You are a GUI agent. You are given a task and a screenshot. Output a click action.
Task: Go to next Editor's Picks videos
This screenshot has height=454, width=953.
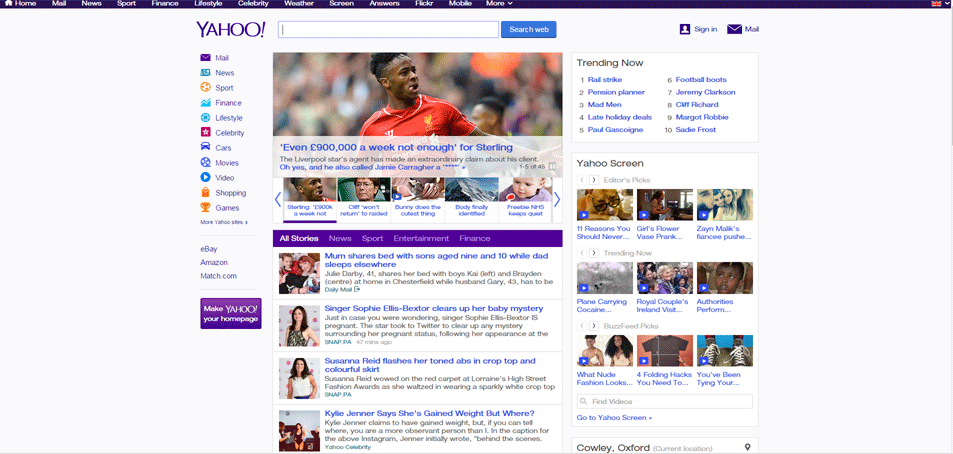(594, 180)
